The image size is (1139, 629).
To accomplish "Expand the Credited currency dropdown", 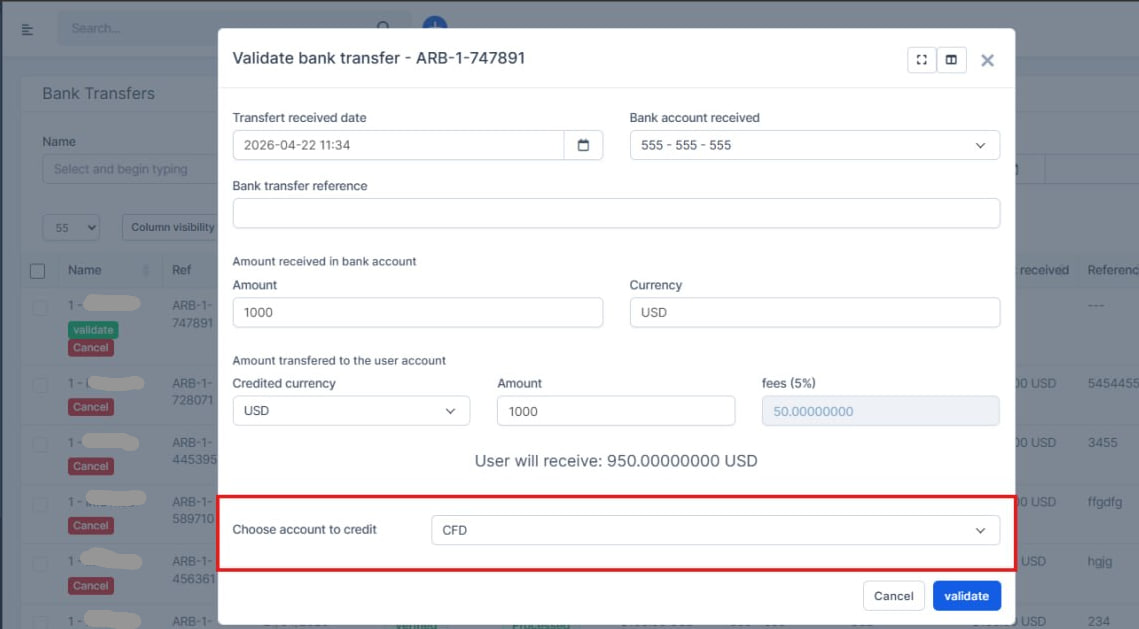I will [350, 411].
